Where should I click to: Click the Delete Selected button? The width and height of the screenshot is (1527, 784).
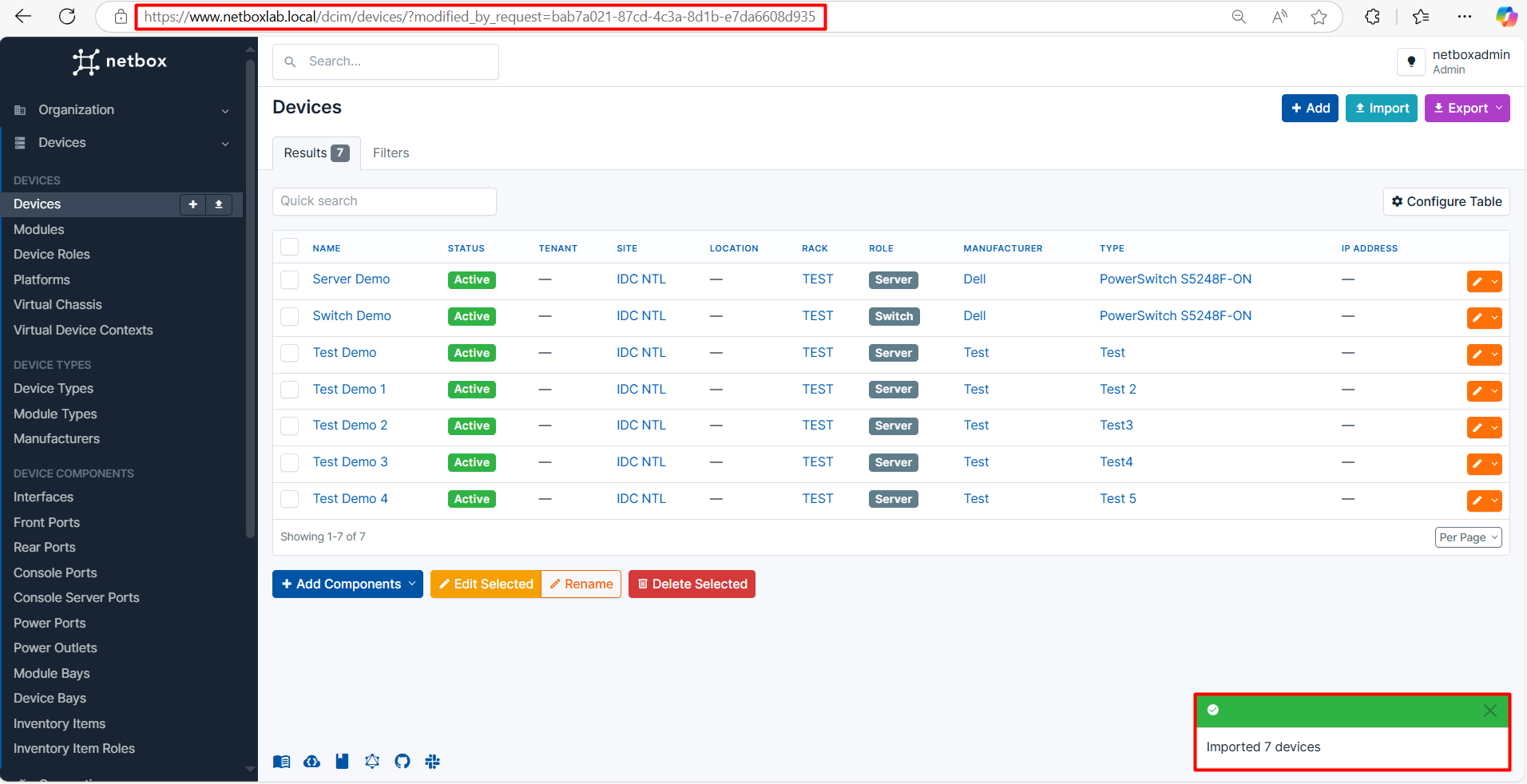pos(692,584)
